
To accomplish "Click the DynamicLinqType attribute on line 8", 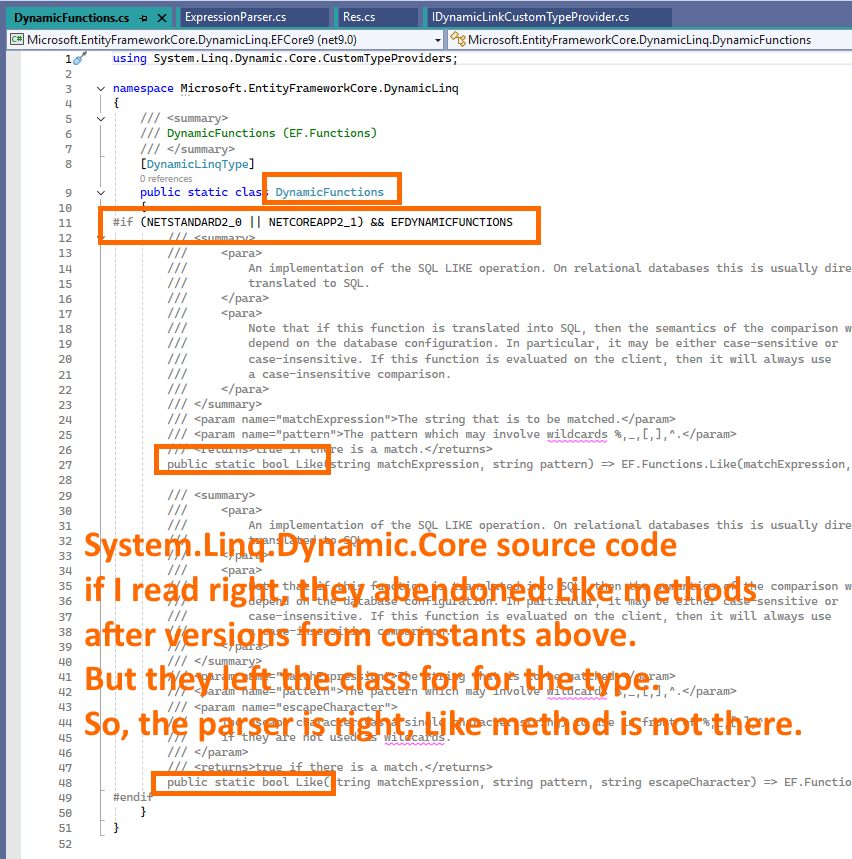I will point(199,164).
